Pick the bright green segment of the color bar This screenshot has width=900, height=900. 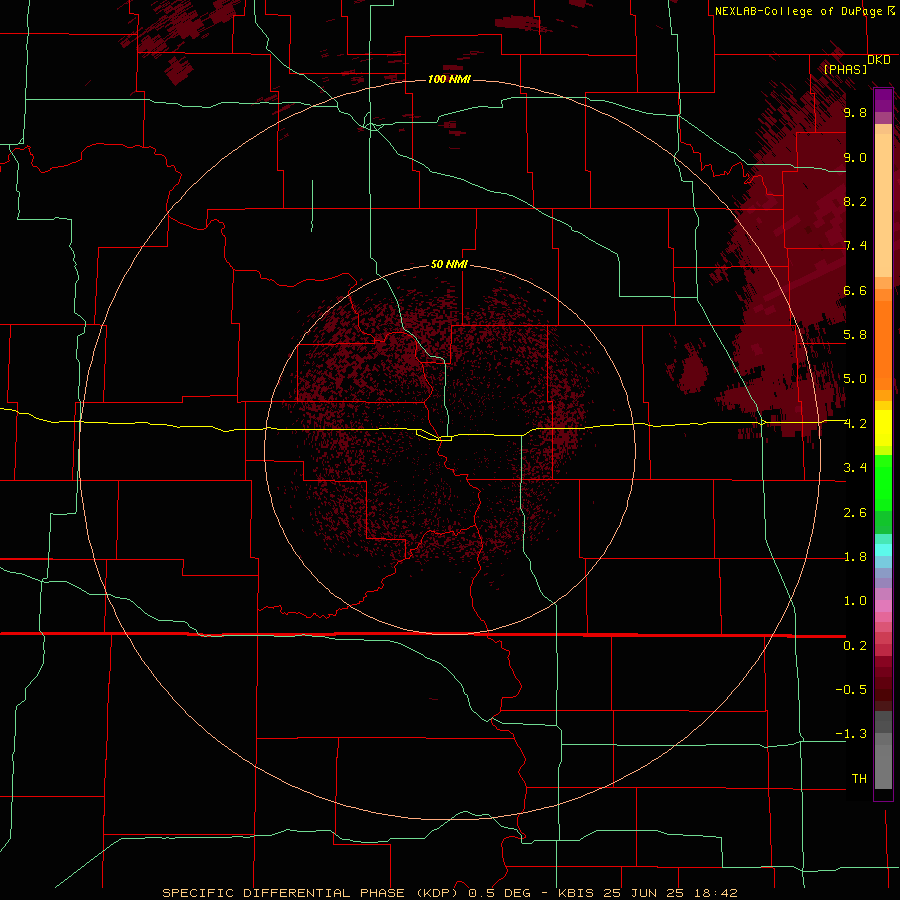tap(883, 484)
